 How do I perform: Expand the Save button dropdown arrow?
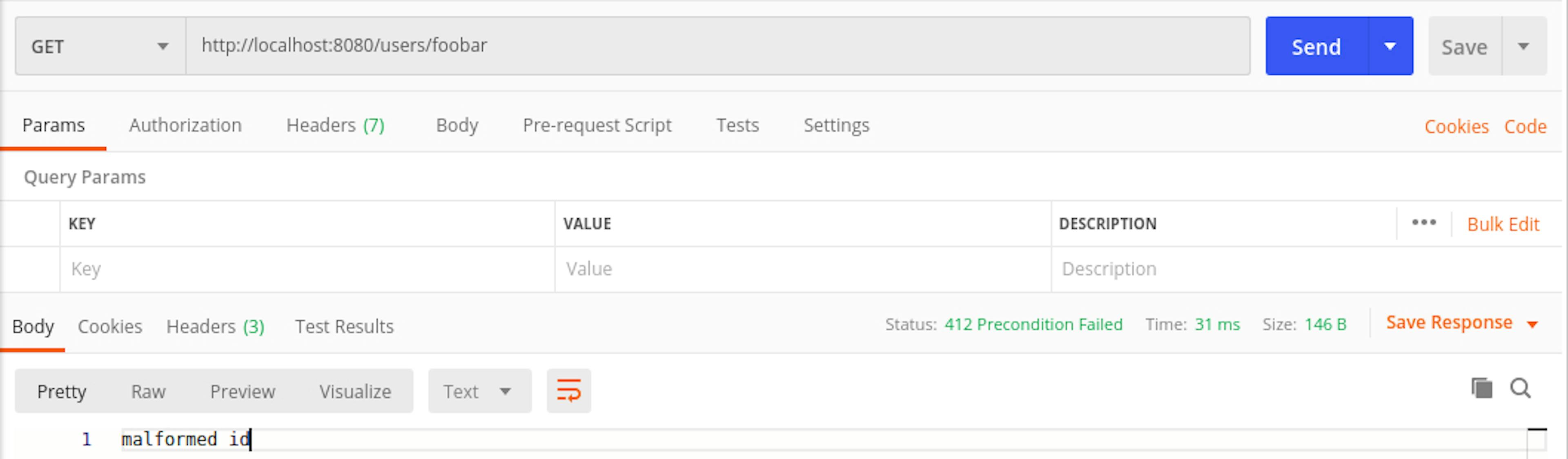[x=1523, y=46]
